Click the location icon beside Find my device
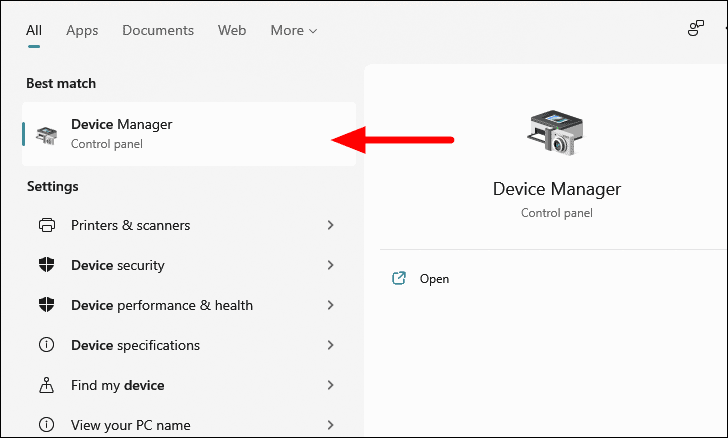Image resolution: width=728 pixels, height=438 pixels. pyautogui.click(x=46, y=385)
